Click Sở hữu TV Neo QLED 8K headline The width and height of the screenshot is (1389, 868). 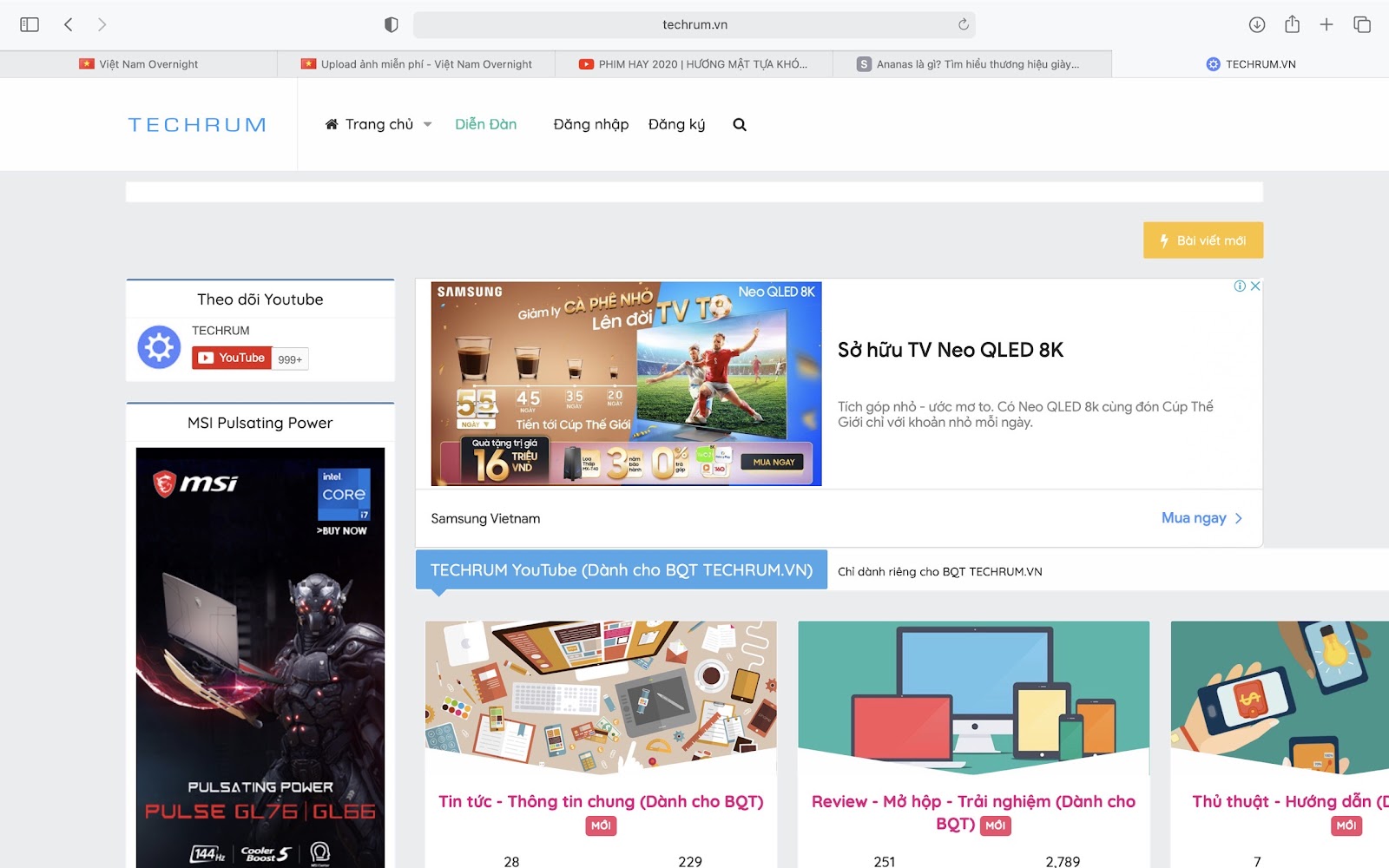[951, 350]
